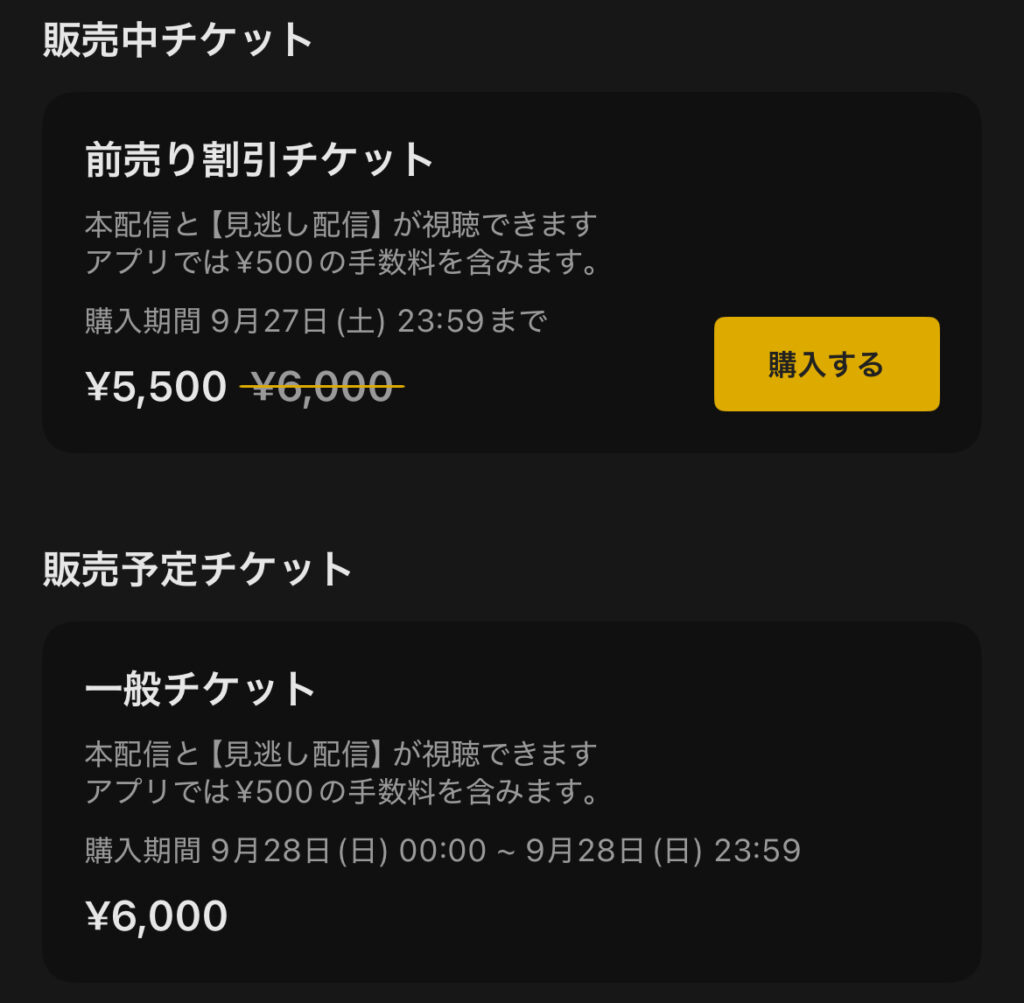Select the 前売り割引チケット title
1024x1003 pixels.
[259, 160]
